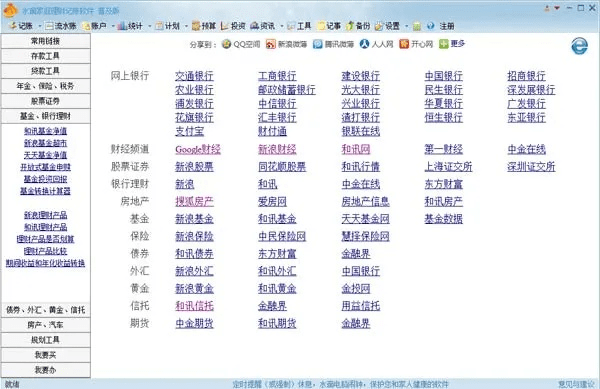Click the 计划 plan toolbar icon
600x389 pixels.
159,26
